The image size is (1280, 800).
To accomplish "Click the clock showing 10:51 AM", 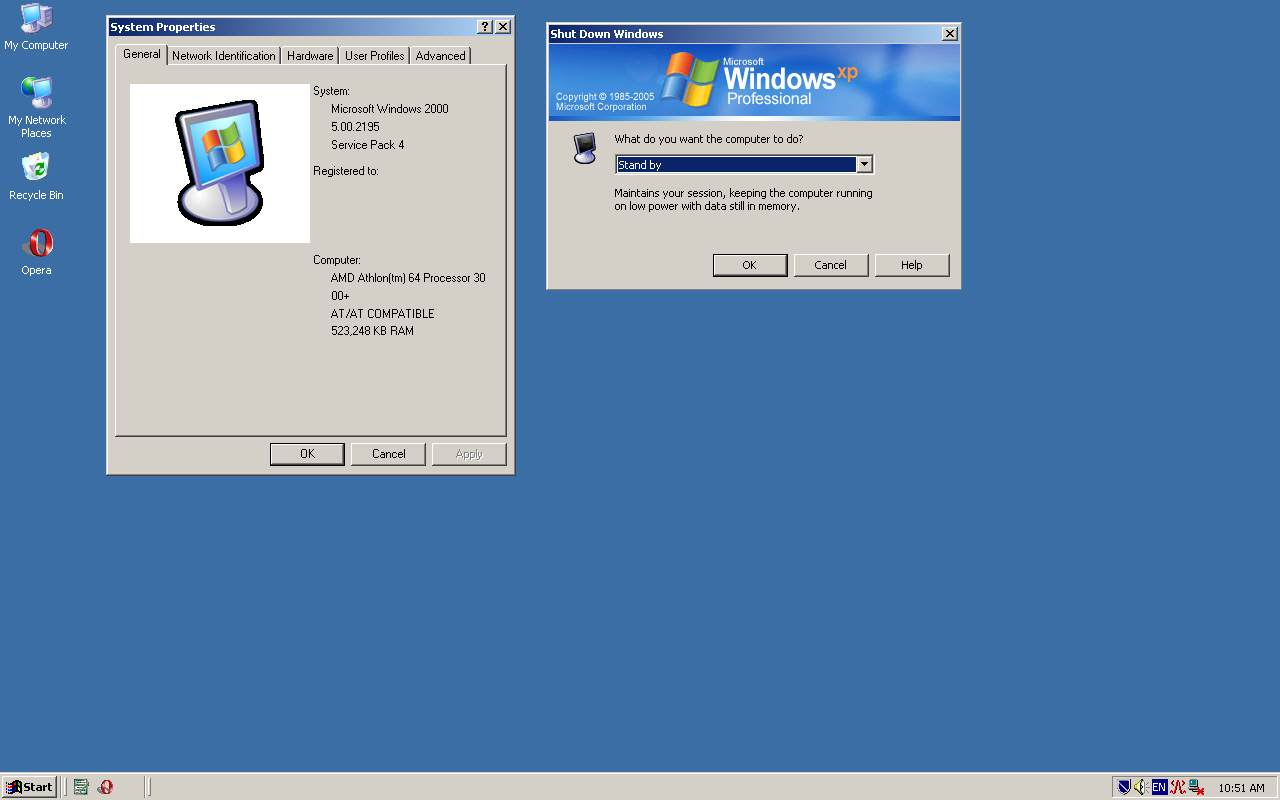I will (x=1241, y=788).
